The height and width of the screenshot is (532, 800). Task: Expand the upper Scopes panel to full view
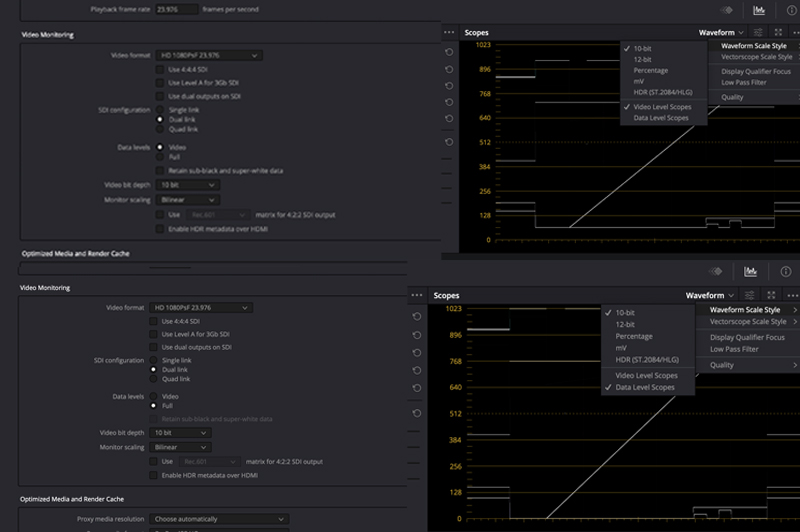click(x=778, y=32)
